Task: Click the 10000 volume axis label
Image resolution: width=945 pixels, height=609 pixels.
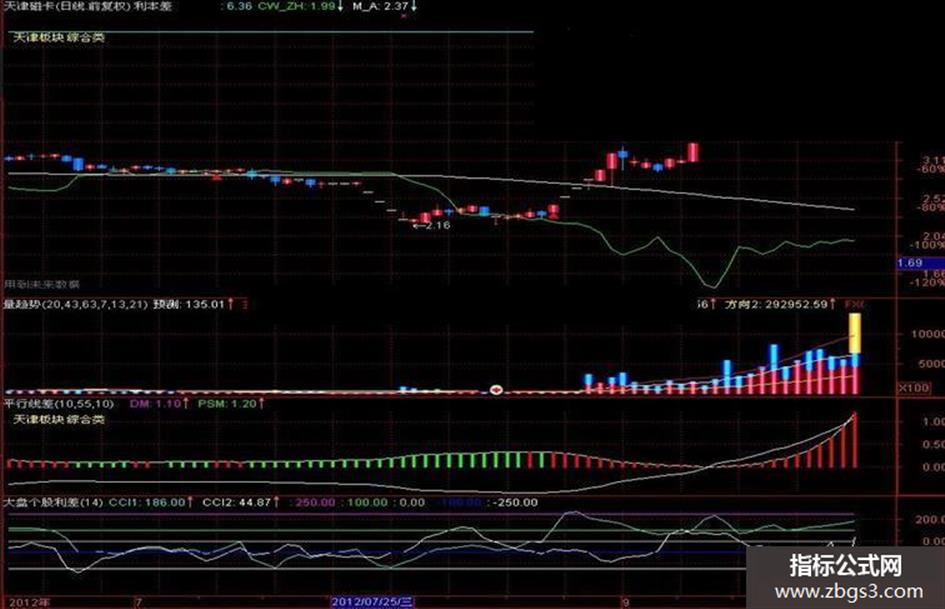Action: point(928,334)
